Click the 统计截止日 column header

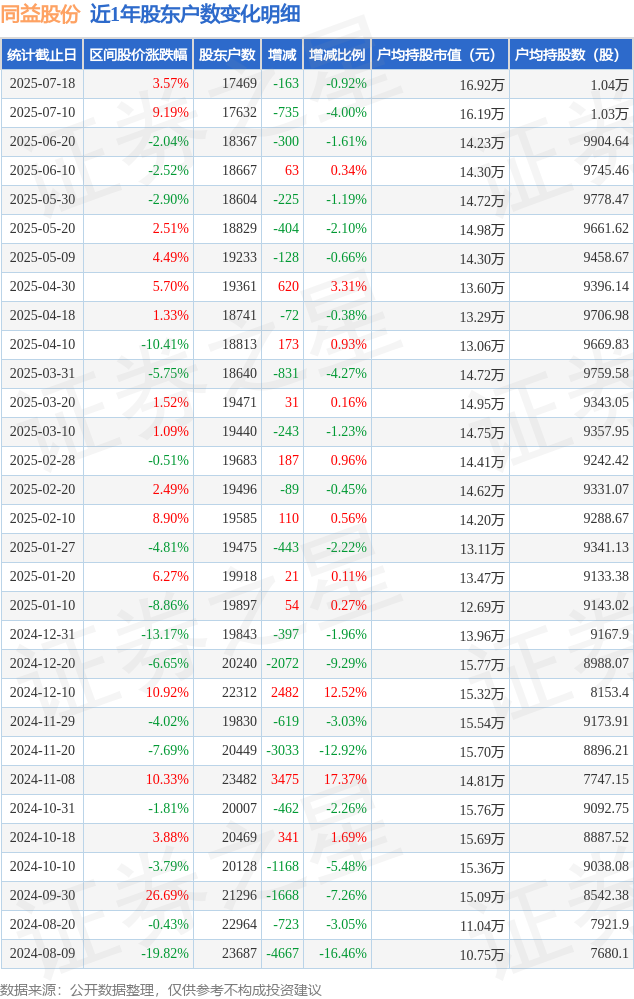coord(42,55)
